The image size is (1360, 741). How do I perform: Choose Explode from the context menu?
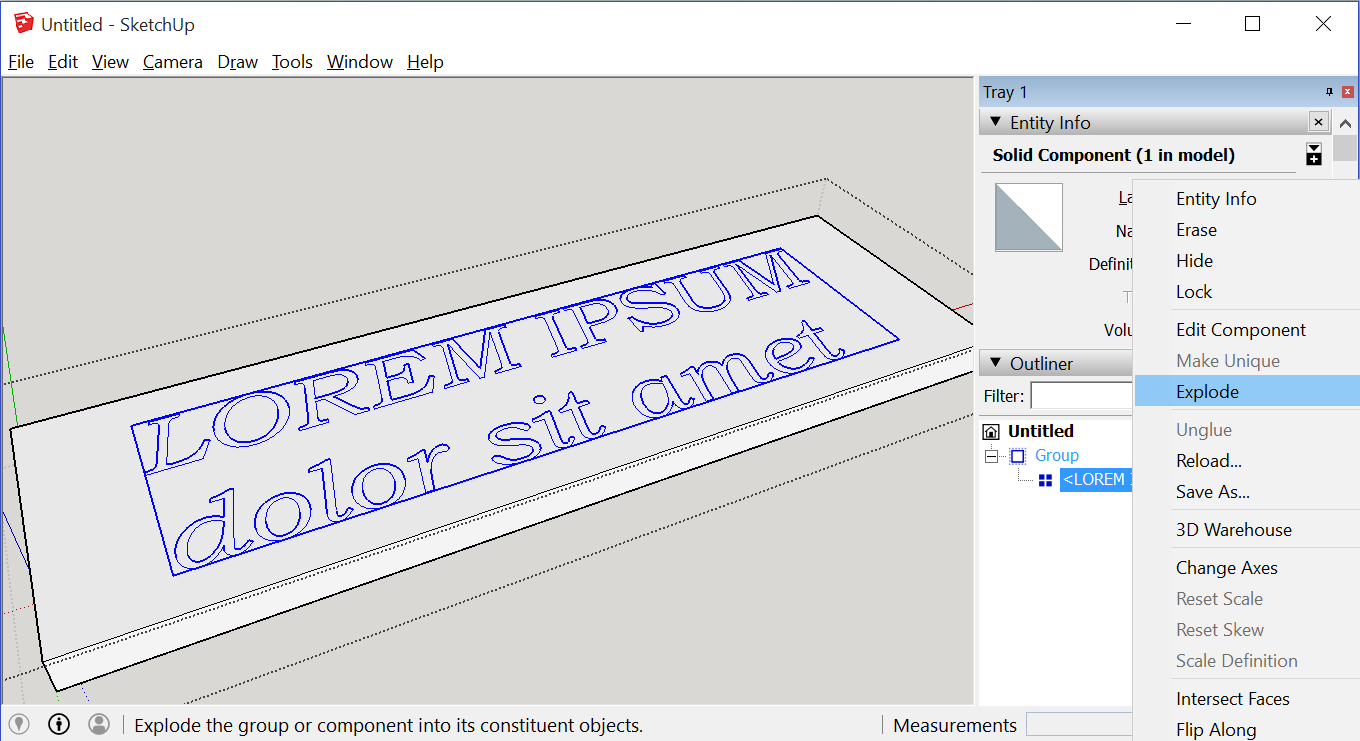click(1208, 391)
